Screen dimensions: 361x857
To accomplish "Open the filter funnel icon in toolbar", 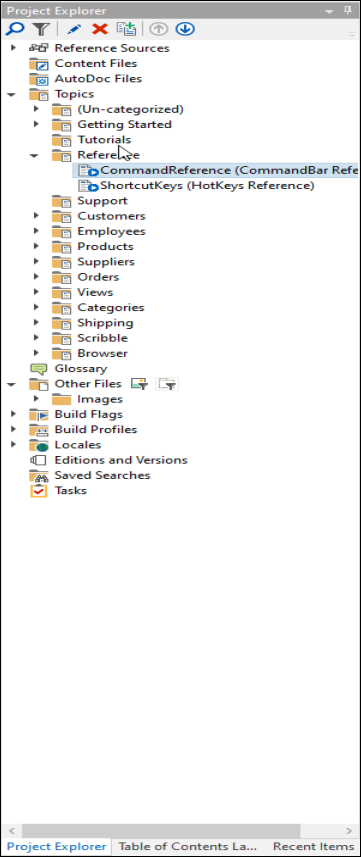I will [40, 29].
